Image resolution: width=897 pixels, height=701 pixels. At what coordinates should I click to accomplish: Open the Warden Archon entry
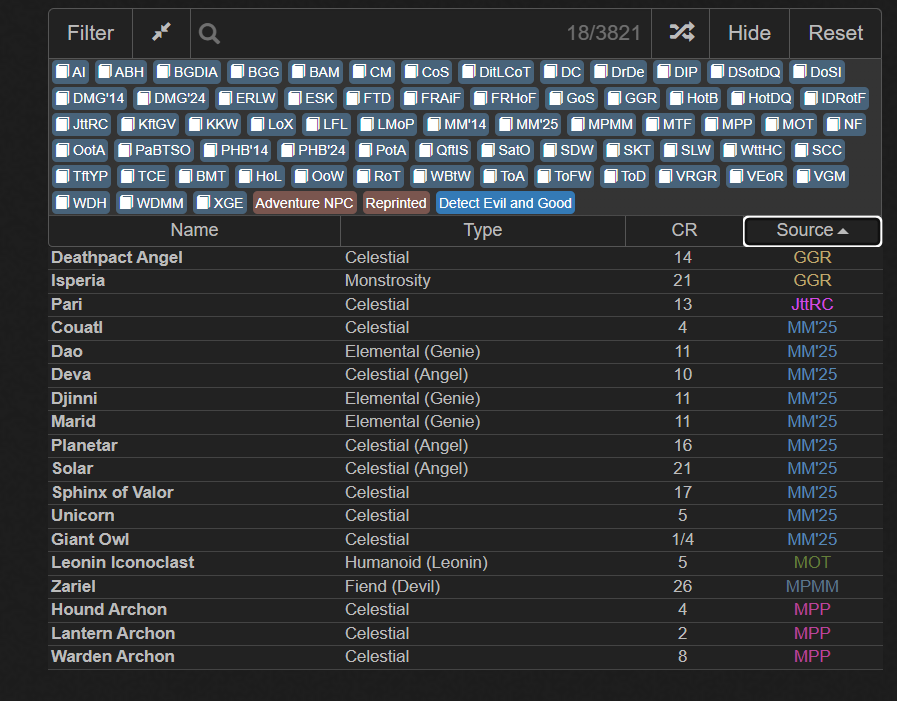(x=465, y=657)
